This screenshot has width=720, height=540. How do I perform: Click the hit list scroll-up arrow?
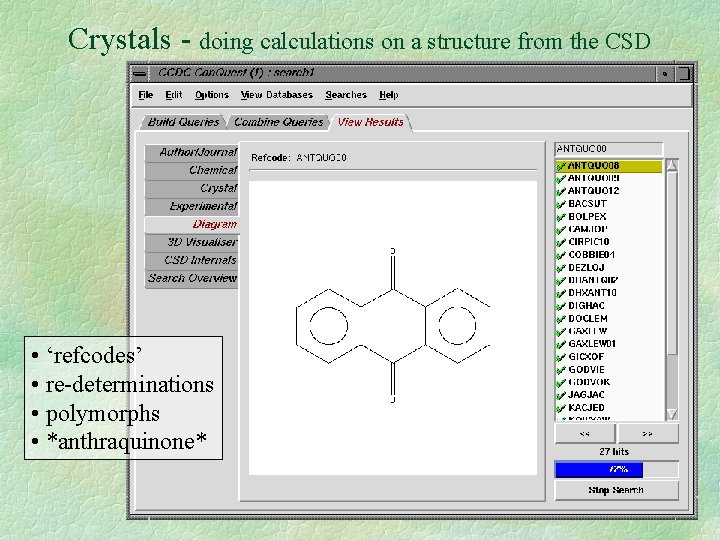(x=672, y=165)
